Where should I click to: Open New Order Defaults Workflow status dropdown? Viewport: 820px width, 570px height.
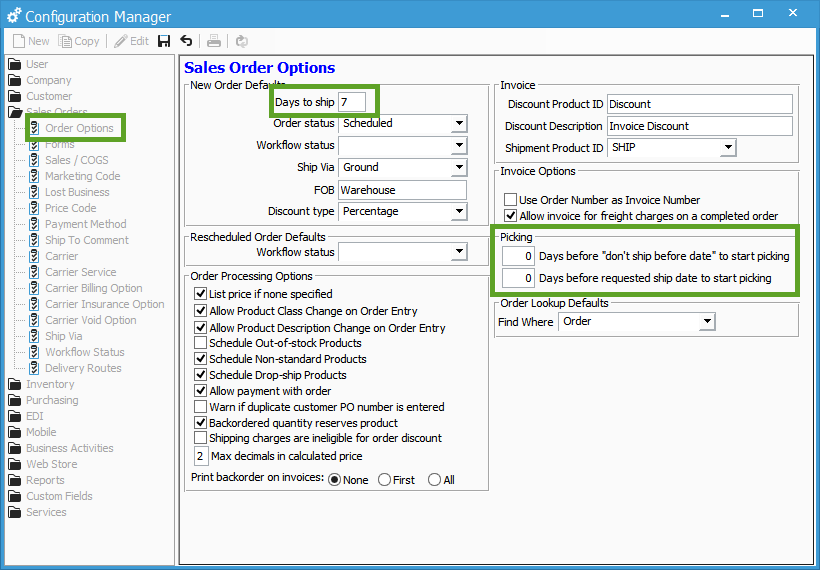click(459, 145)
